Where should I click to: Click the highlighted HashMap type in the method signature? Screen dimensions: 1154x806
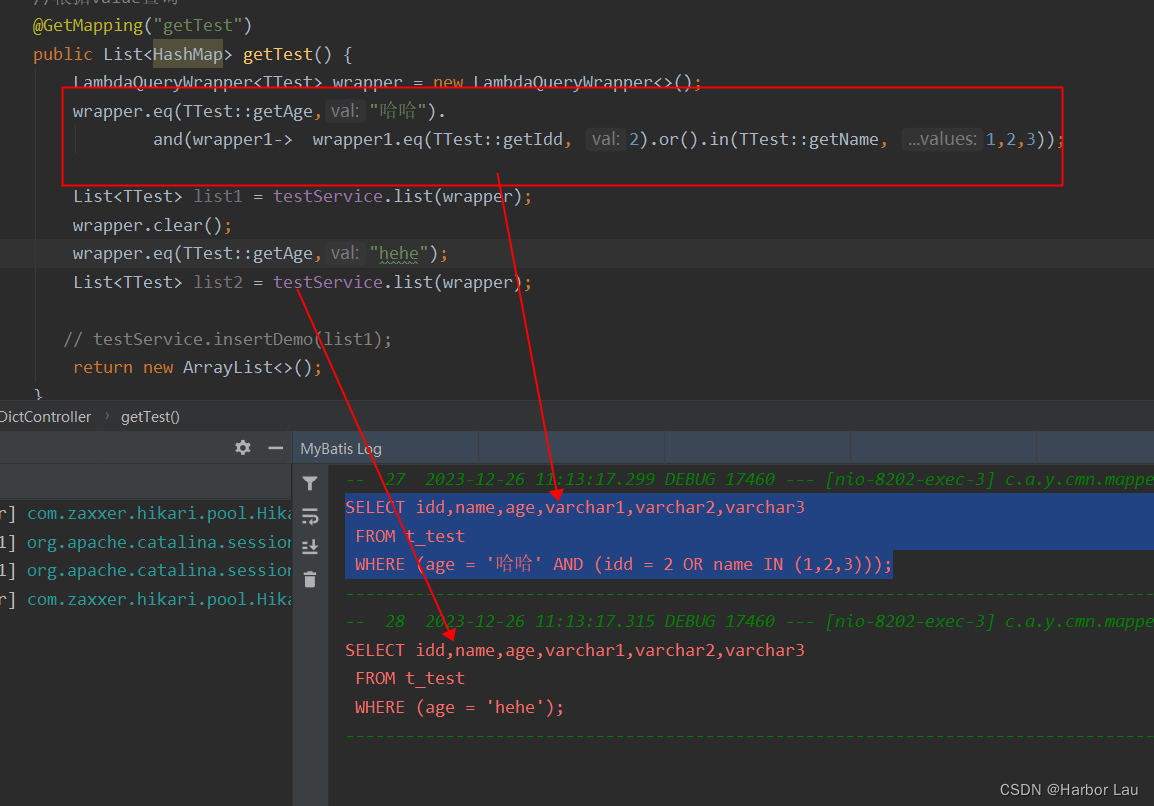tap(187, 54)
